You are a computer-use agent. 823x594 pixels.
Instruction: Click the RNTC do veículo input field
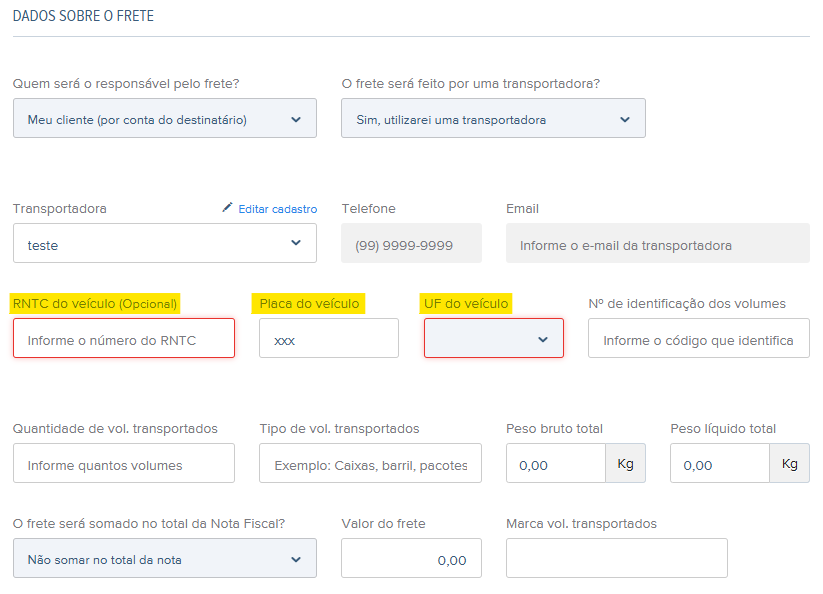click(124, 338)
